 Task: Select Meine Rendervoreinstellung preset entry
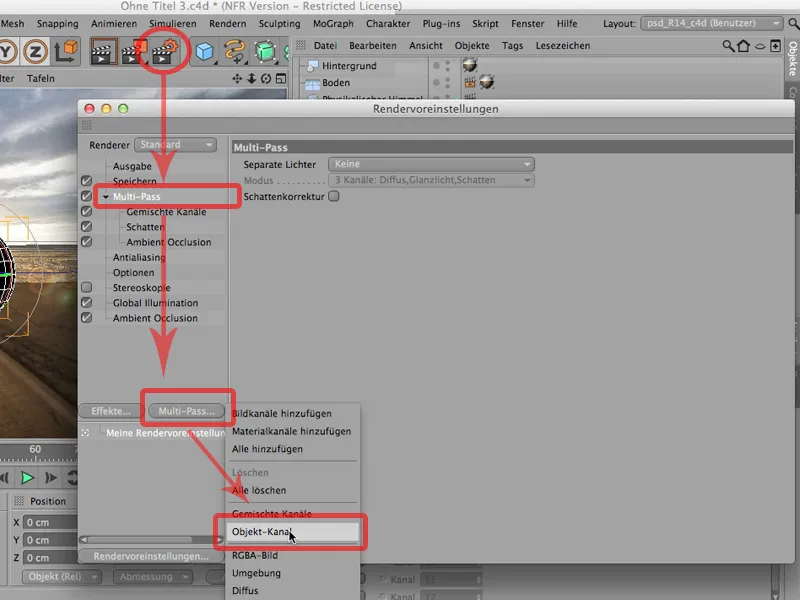pyautogui.click(x=165, y=433)
